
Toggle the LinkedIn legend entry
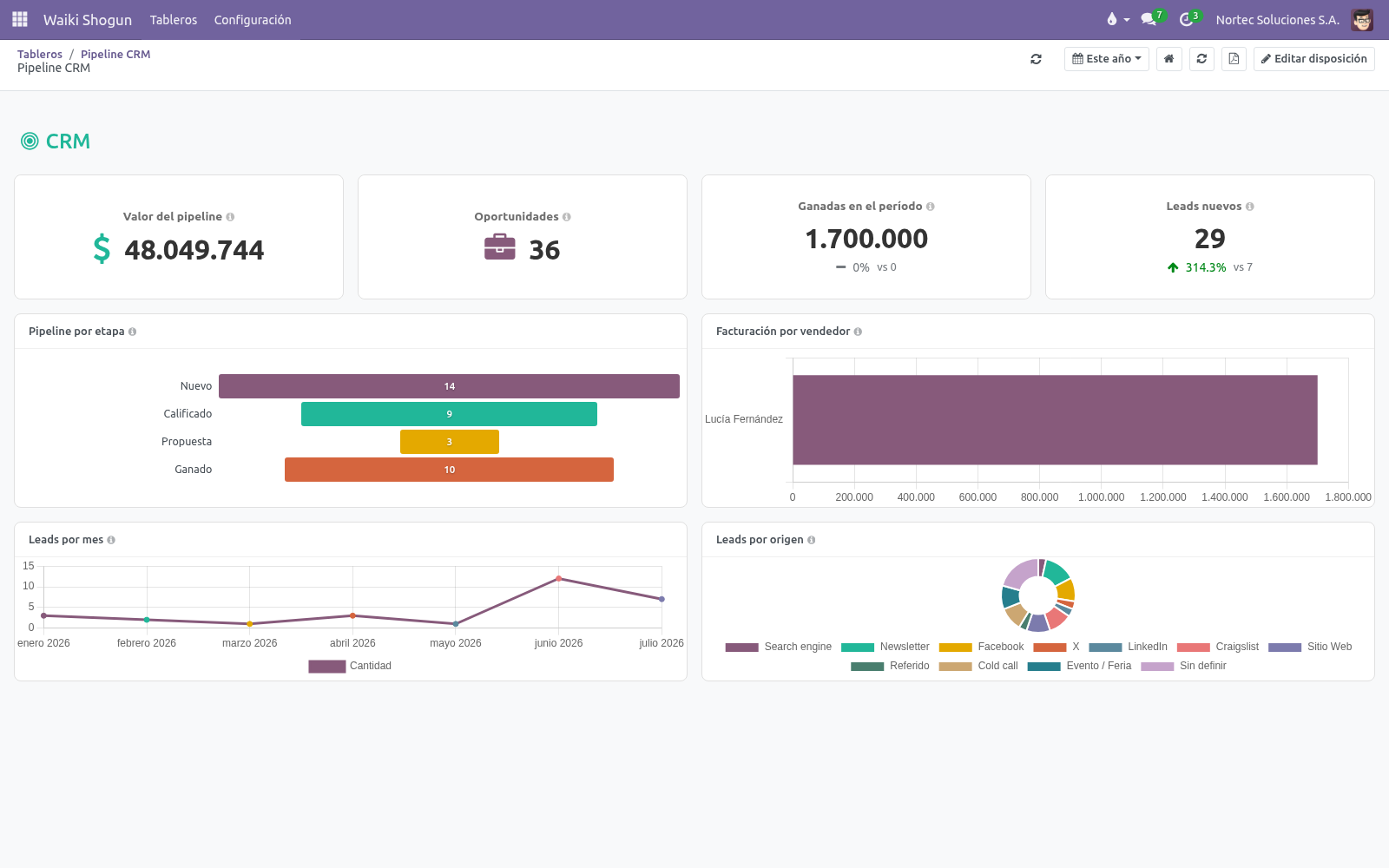(1128, 647)
